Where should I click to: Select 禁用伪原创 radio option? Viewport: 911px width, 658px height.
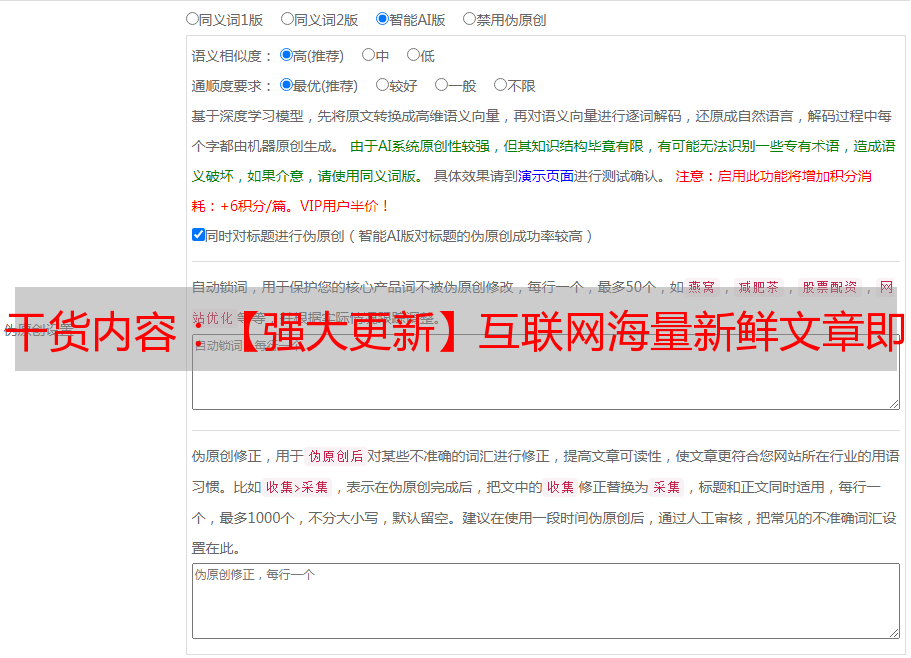469,19
